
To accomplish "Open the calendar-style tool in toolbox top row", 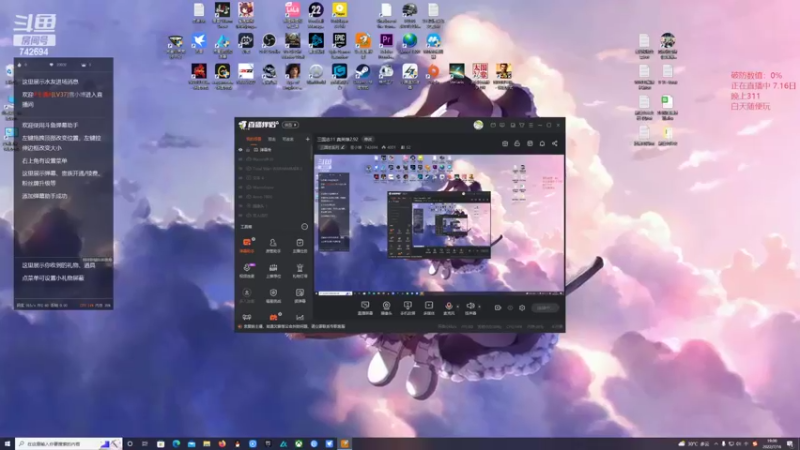I will (299, 245).
